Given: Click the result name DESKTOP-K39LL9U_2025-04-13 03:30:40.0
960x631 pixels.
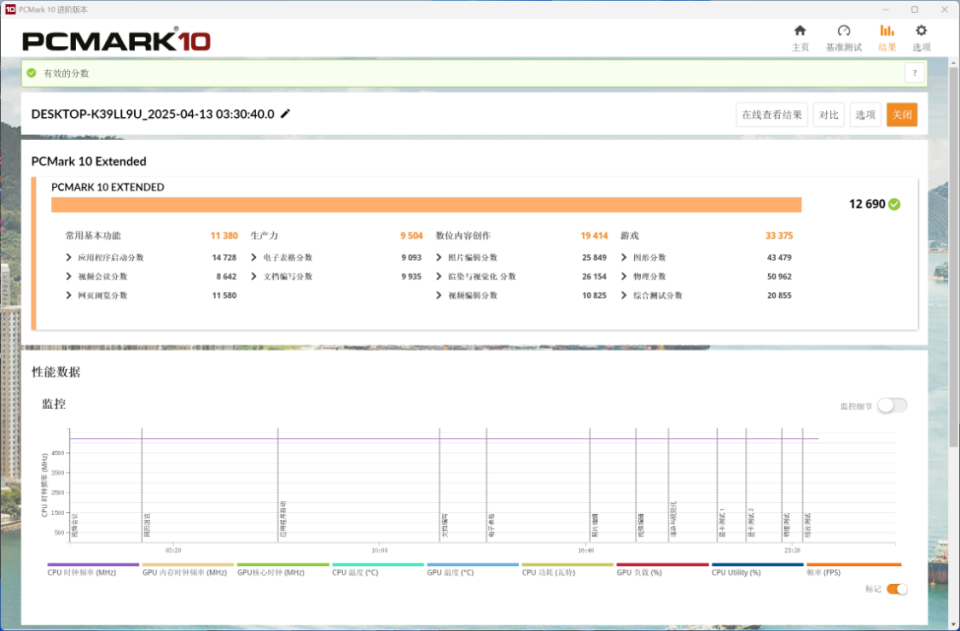Looking at the screenshot, I should pyautogui.click(x=153, y=114).
